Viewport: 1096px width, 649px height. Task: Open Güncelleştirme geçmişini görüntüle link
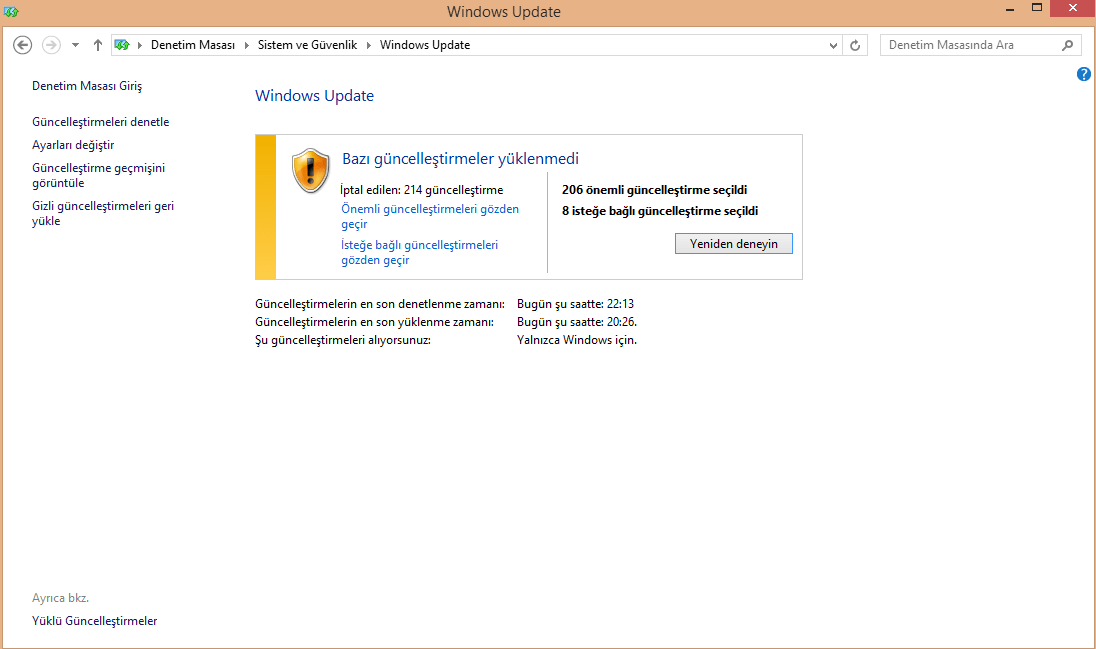coord(99,176)
